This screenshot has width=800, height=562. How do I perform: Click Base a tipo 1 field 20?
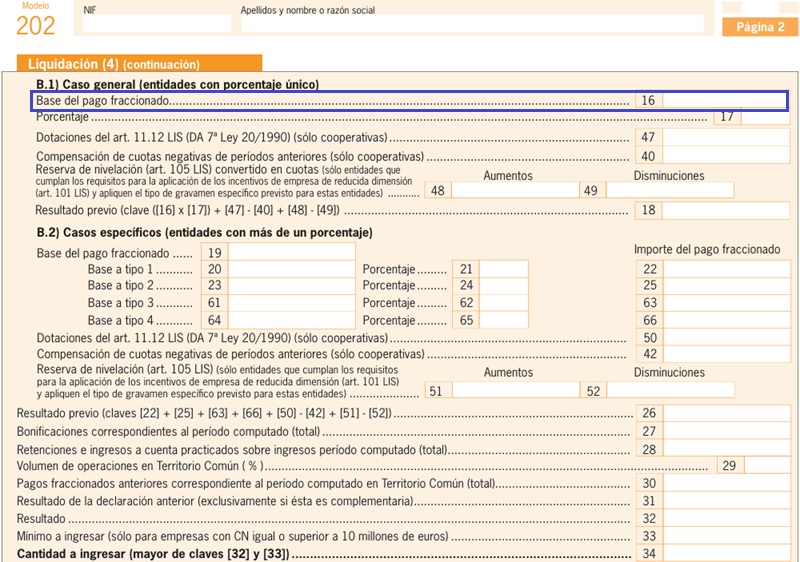(x=292, y=269)
